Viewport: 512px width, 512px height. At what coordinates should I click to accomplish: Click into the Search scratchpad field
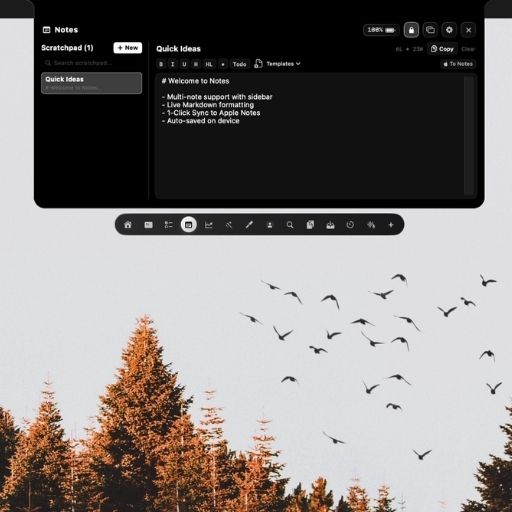91,63
